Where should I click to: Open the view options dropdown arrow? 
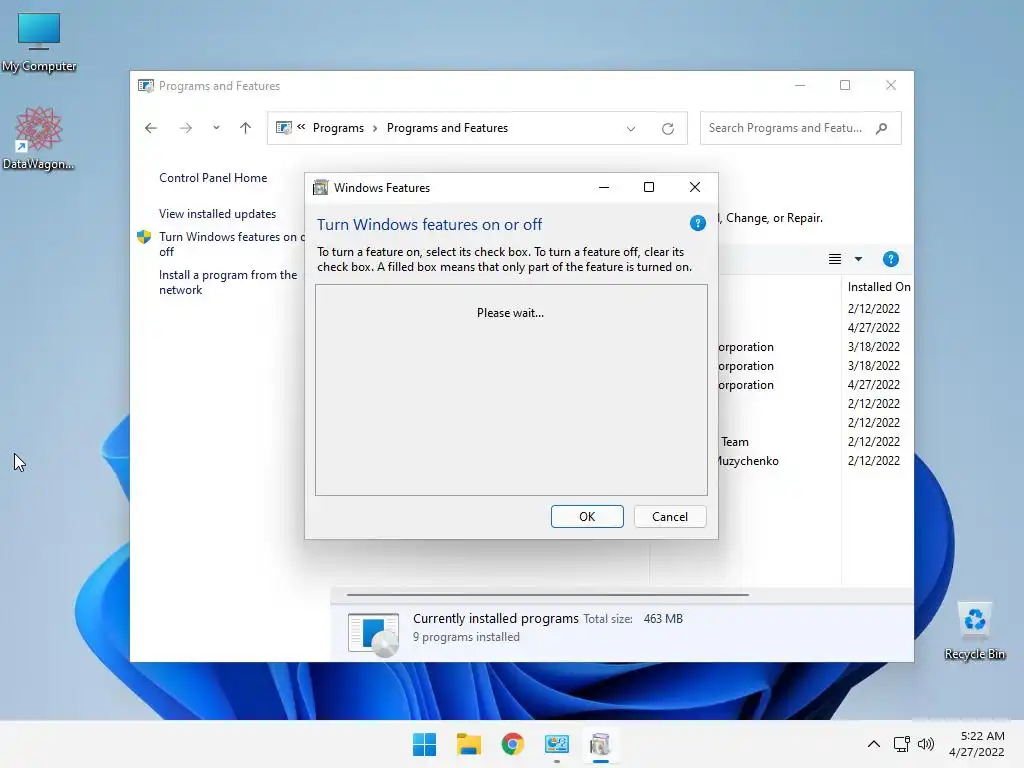(x=858, y=259)
